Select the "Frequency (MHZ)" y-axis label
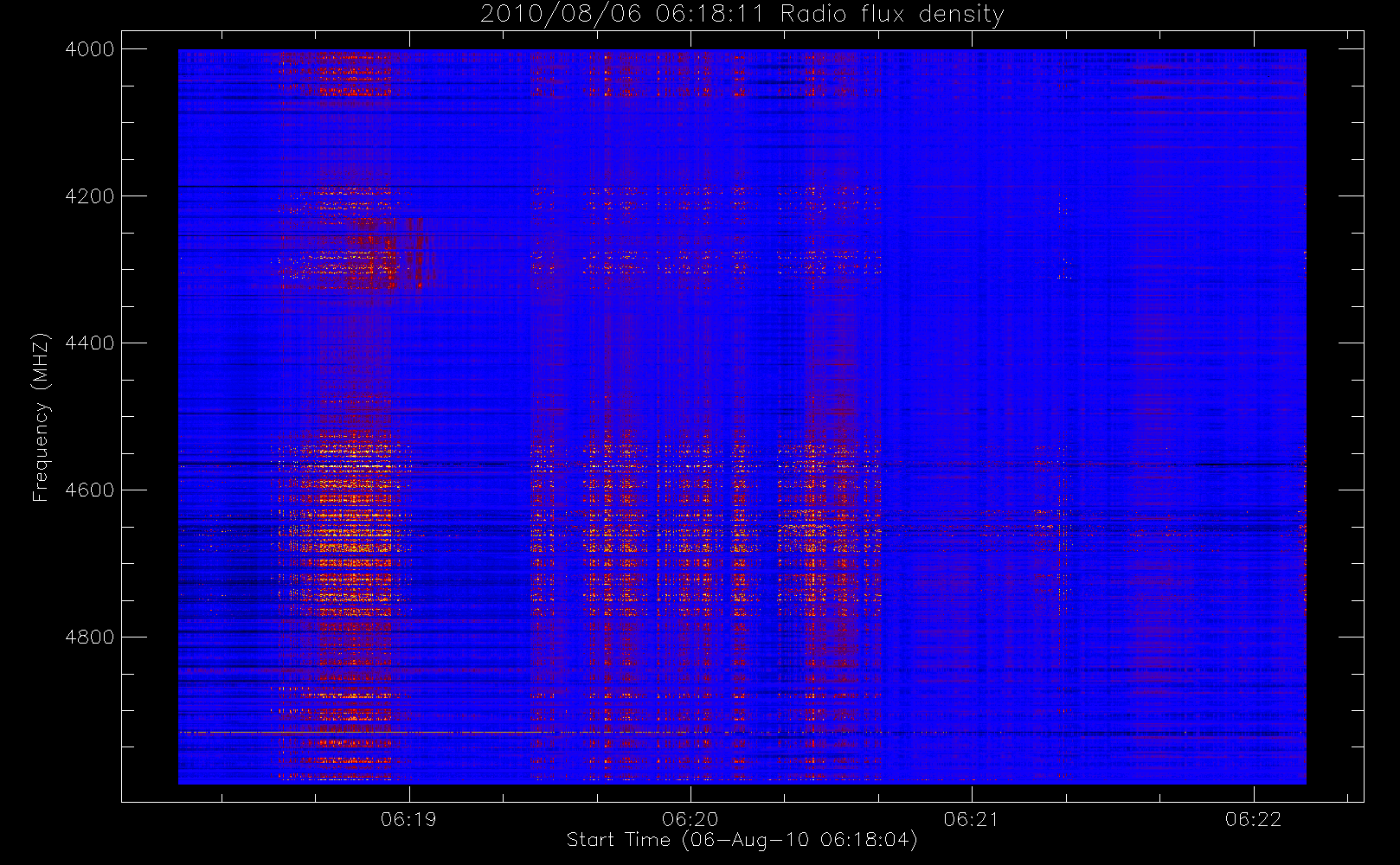 coord(40,417)
